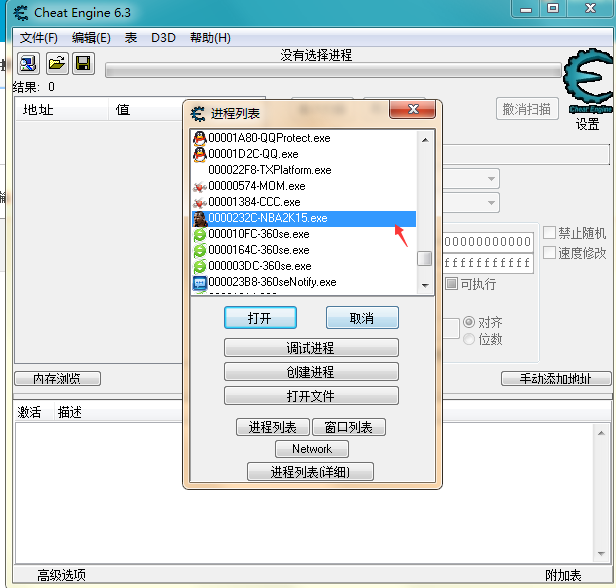This screenshot has height=588, width=616.
Task: Click the 打开文件 button
Action: coord(311,396)
